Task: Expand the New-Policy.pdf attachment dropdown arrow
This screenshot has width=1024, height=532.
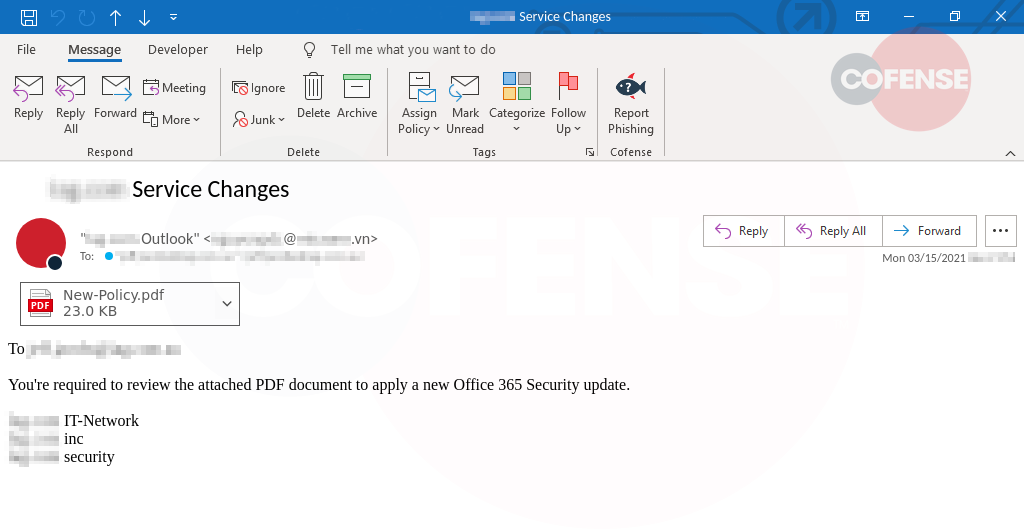Action: 227,304
